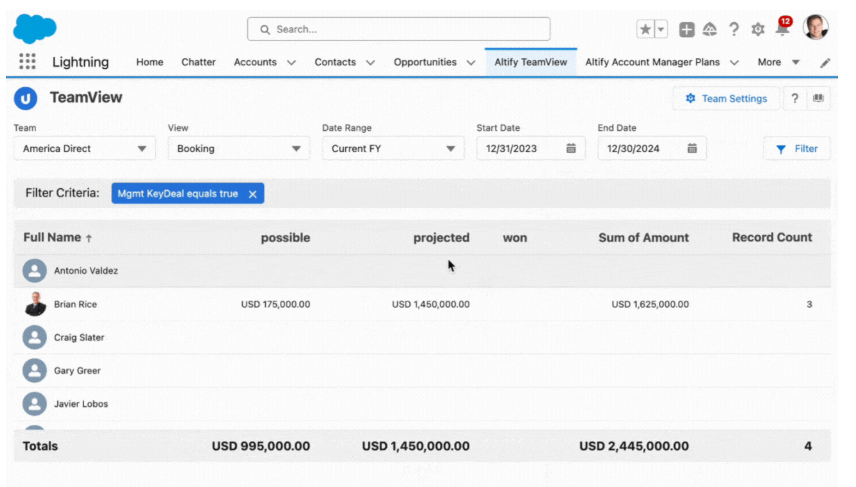Click the Sum of Amount column header
Image resolution: width=856 pixels, height=487 pixels.
coord(644,237)
